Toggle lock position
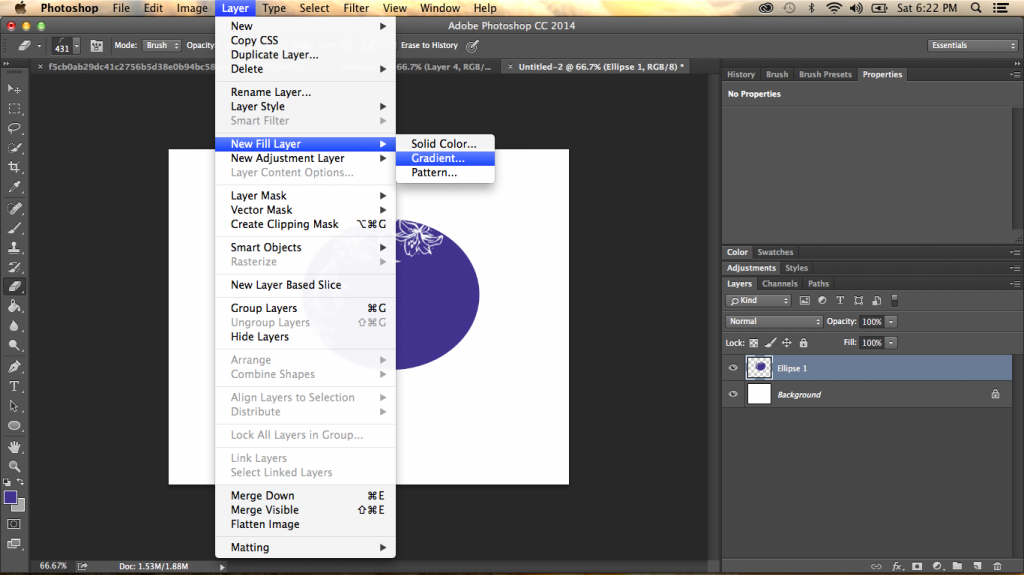Image resolution: width=1024 pixels, height=575 pixels. [787, 342]
